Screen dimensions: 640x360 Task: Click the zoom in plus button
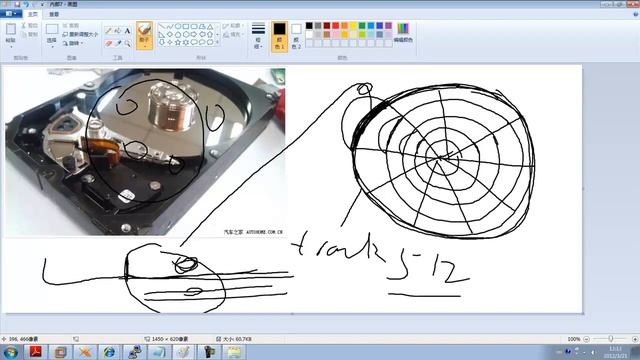tap(635, 339)
